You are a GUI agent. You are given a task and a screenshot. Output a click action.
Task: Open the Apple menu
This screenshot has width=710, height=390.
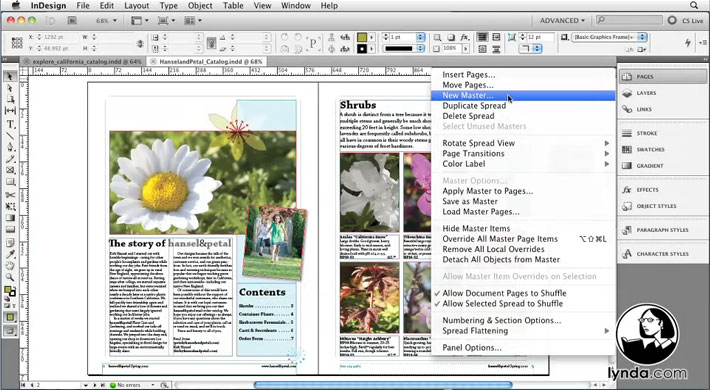point(15,5)
